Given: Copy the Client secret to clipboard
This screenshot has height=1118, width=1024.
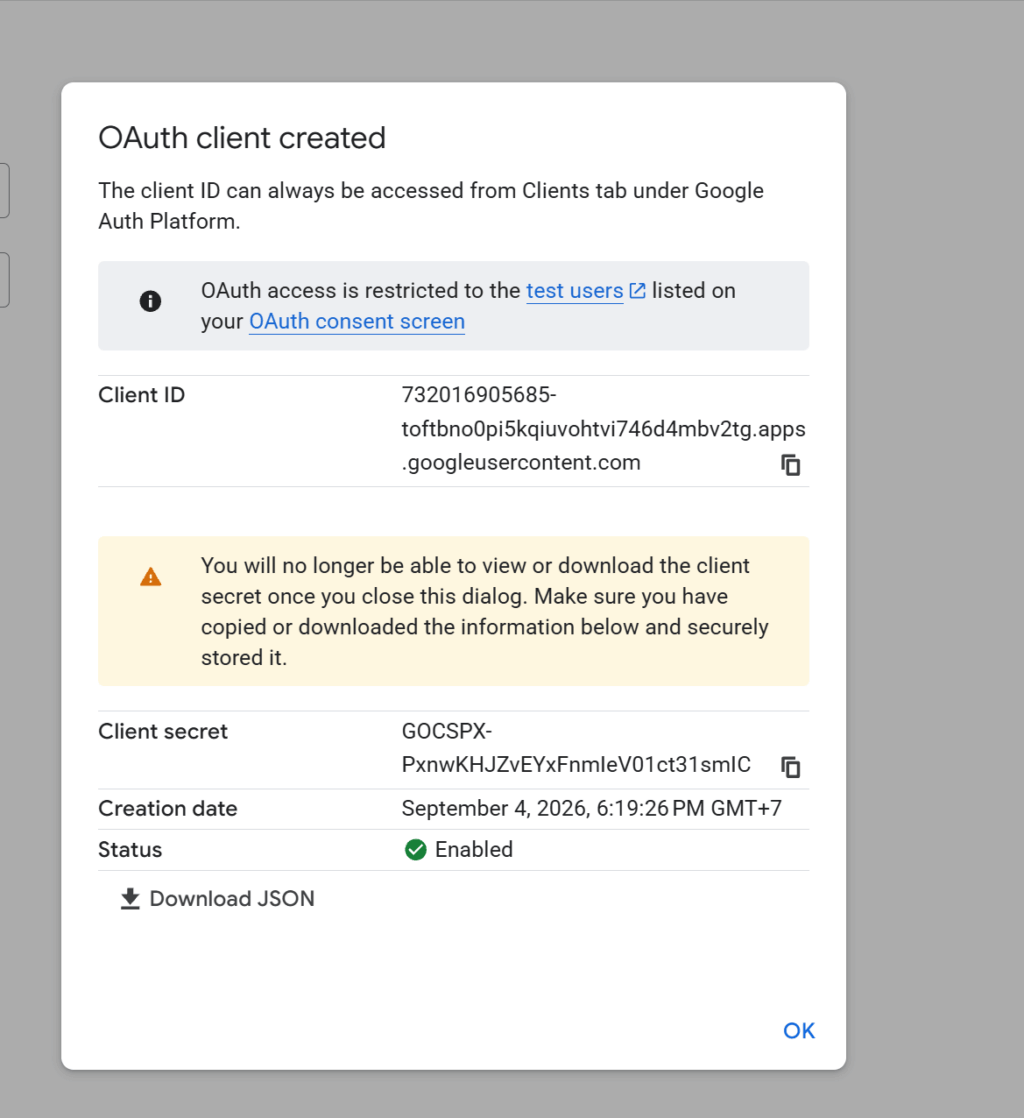Looking at the screenshot, I should pos(790,767).
